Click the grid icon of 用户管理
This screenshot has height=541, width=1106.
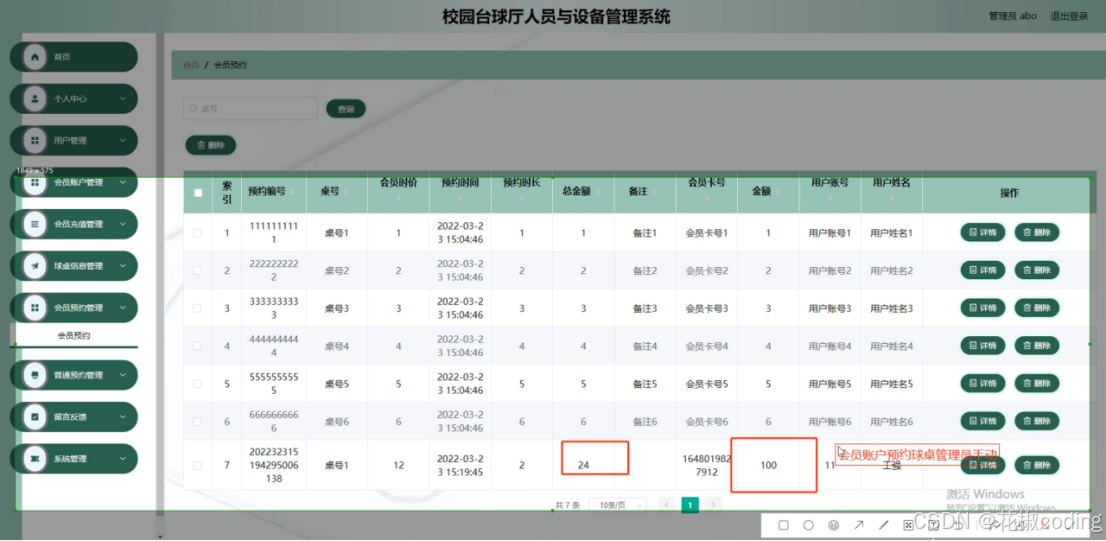(35, 140)
